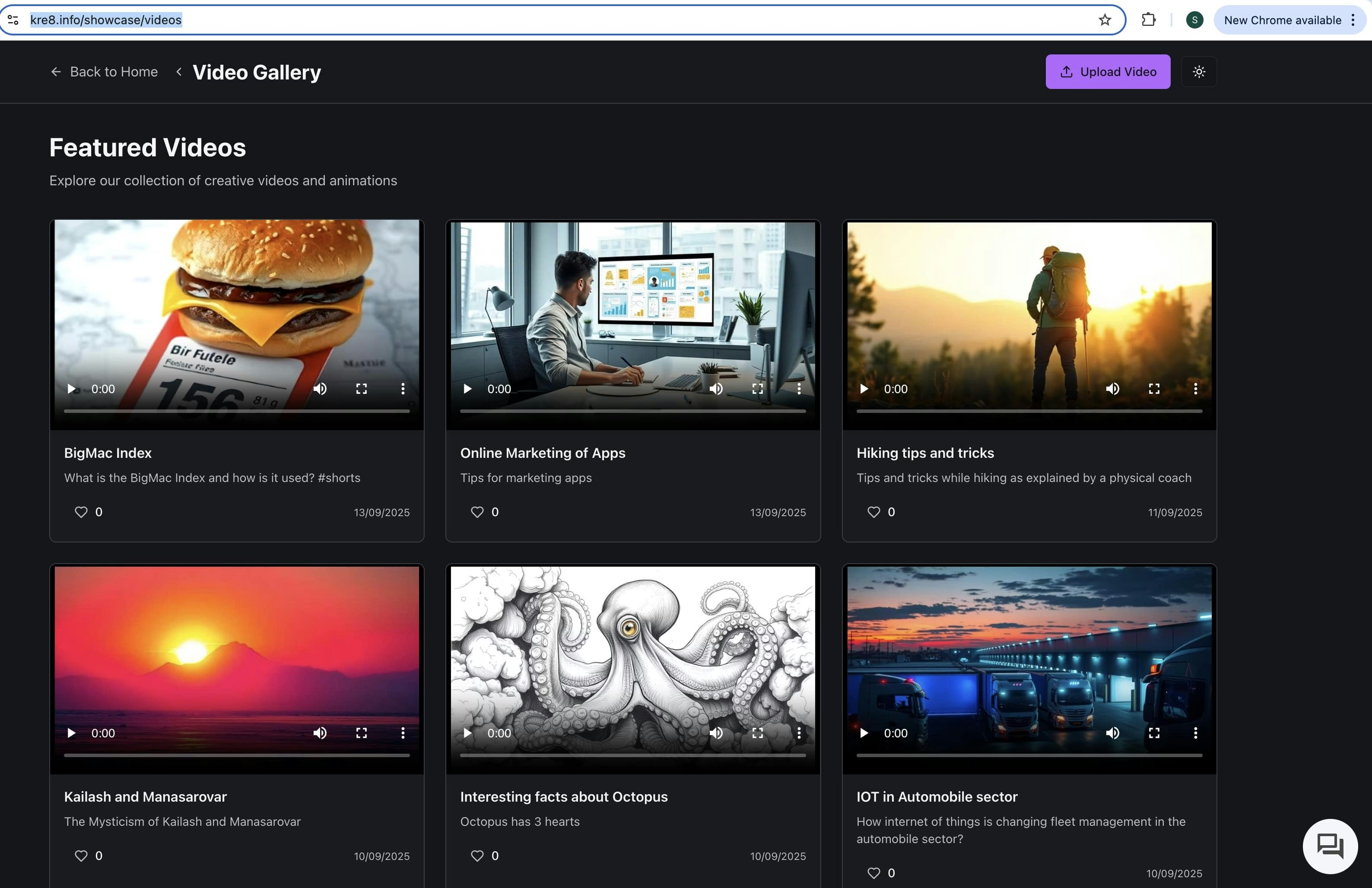
Task: Mute the IOT in Automobile sector video
Action: coord(1112,733)
